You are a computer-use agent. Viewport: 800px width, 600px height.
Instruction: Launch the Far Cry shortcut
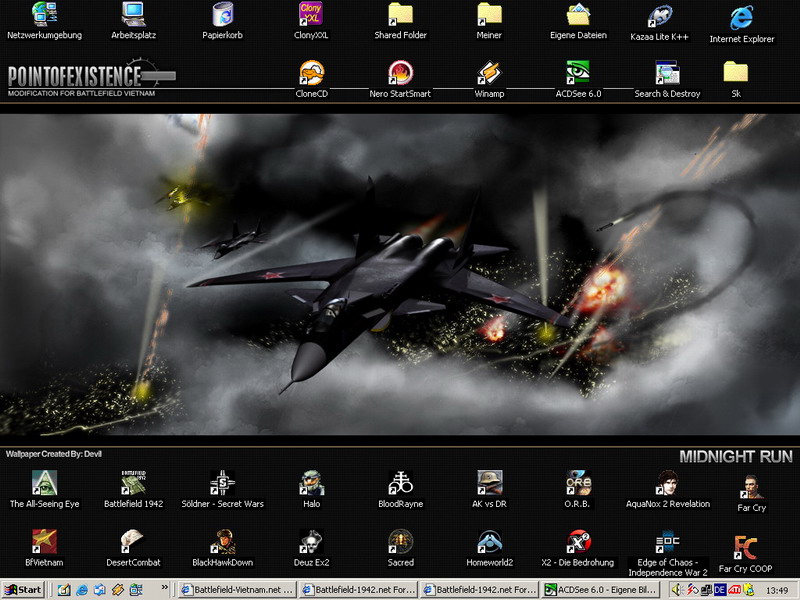[752, 494]
